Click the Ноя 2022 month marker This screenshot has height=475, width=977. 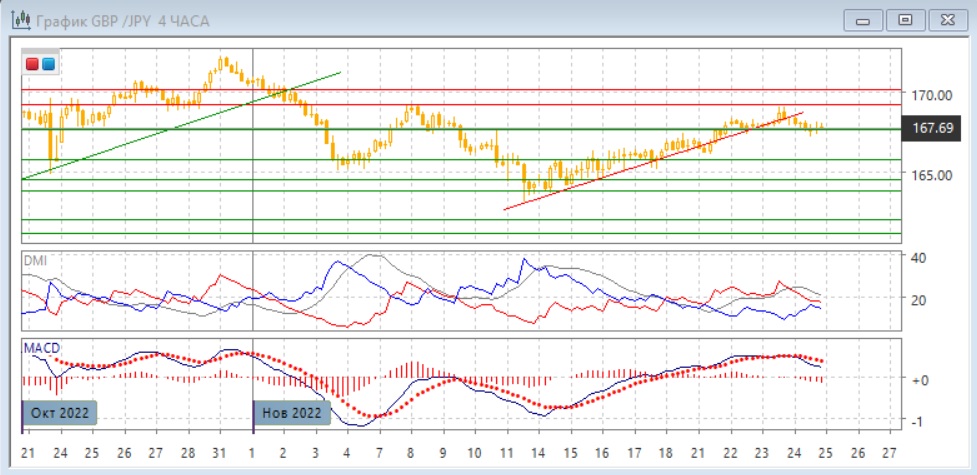[x=292, y=412]
